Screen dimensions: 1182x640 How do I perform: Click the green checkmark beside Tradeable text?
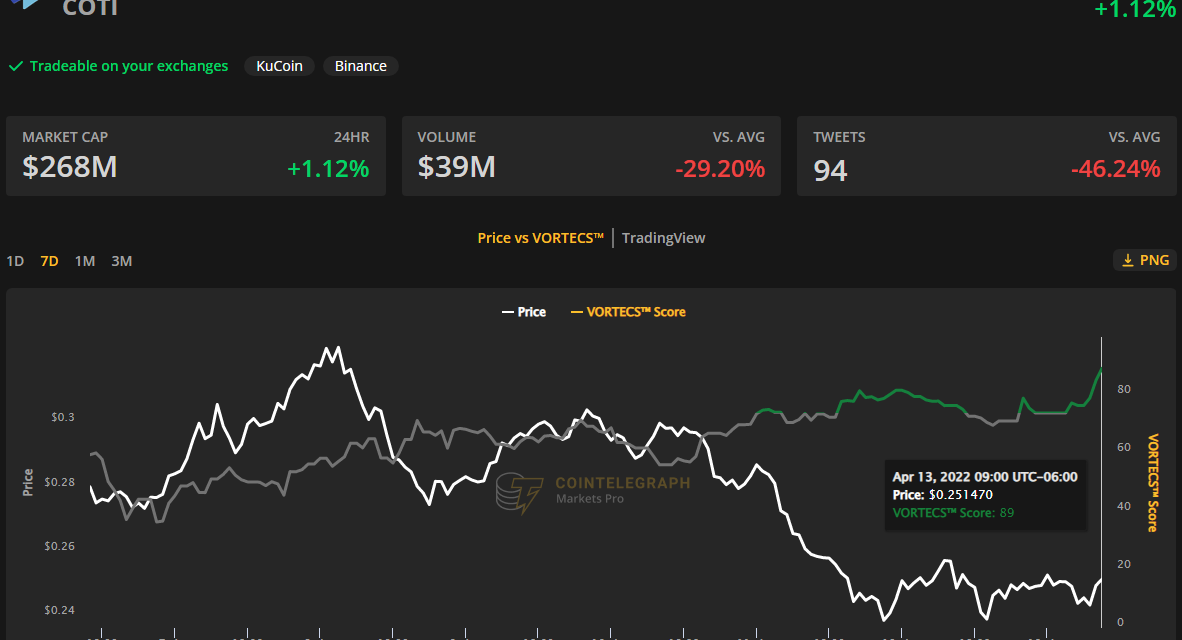[15, 66]
